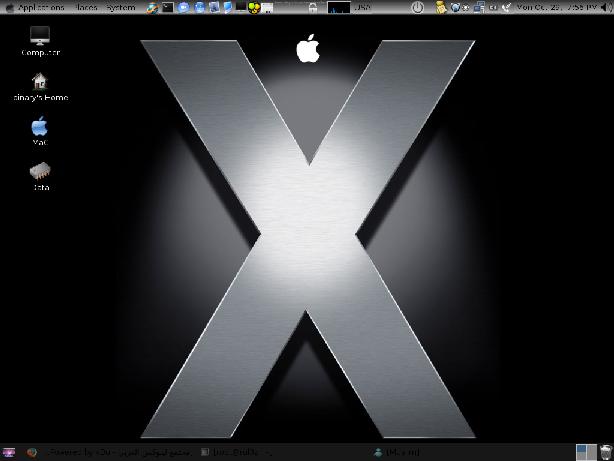Click the network computers tray icon
Screen dimensions: 614x461
pyautogui.click(x=479, y=7)
